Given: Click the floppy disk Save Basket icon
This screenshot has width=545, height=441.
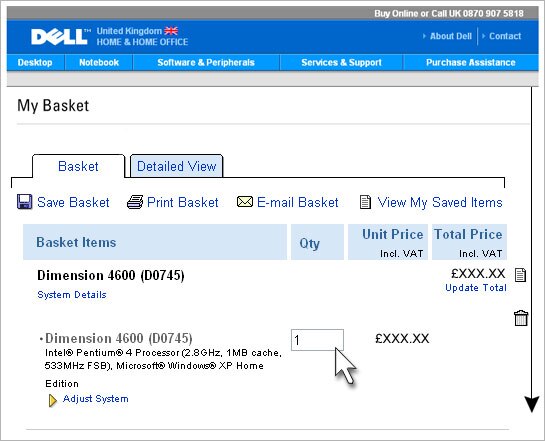Looking at the screenshot, I should (x=24, y=202).
